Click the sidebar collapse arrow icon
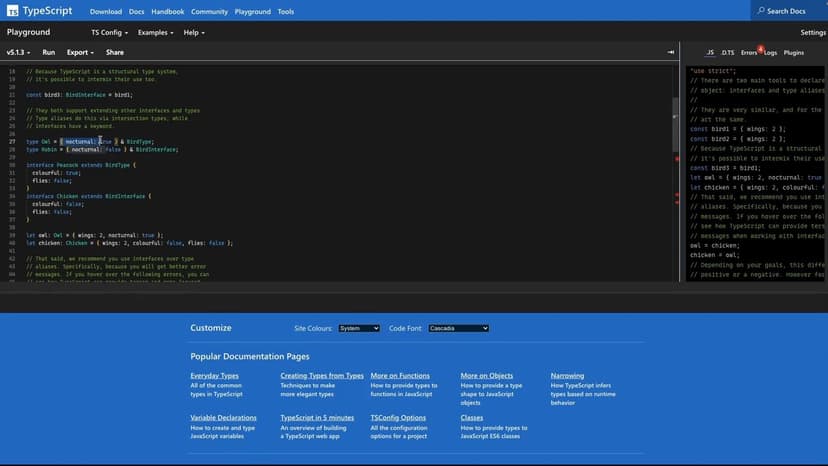This screenshot has width=828, height=466. tap(671, 52)
